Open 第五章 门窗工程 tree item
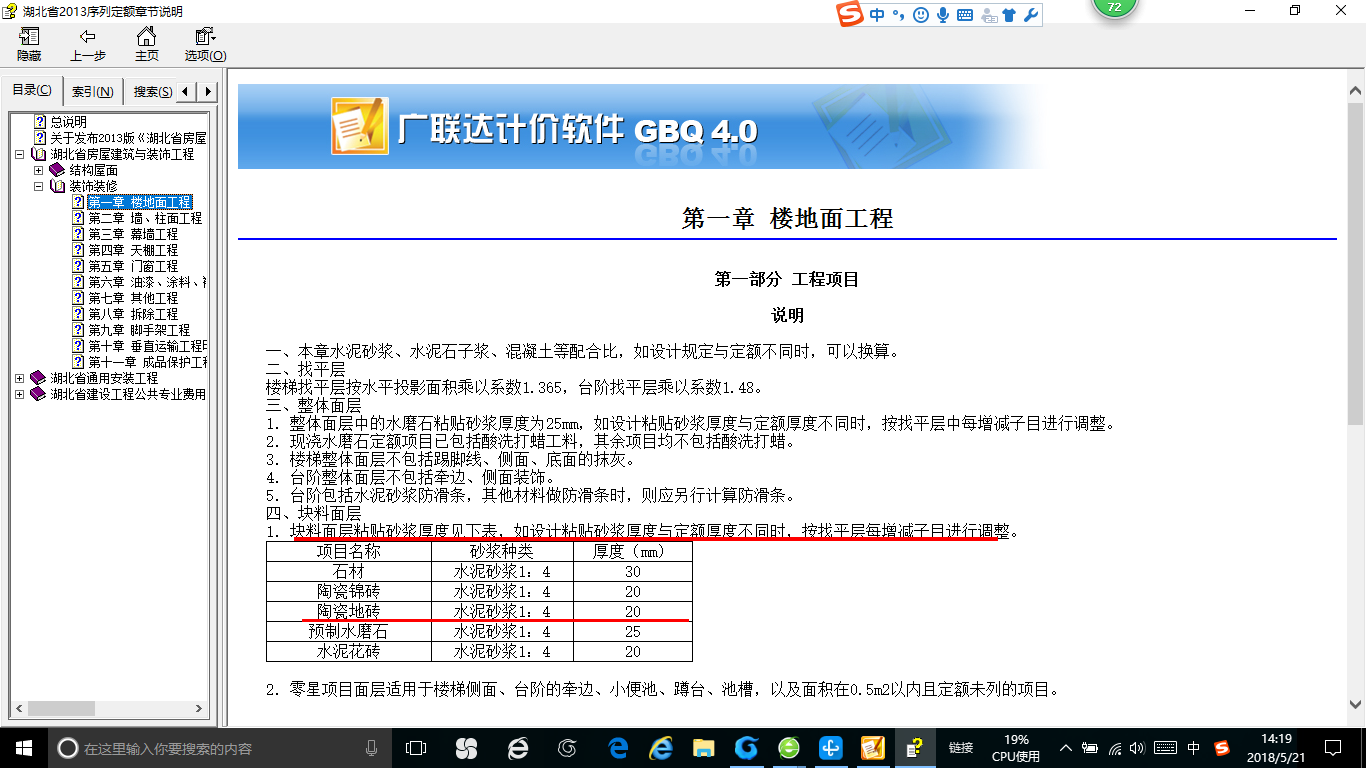Image resolution: width=1366 pixels, height=768 pixels. click(x=133, y=266)
